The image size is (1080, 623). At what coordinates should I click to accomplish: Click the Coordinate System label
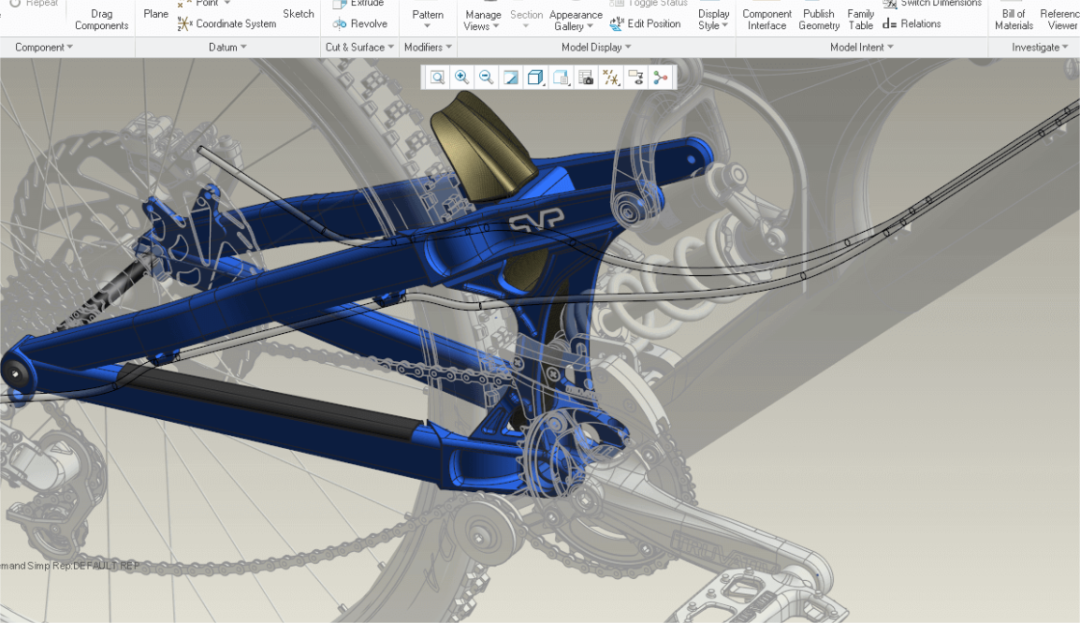(x=236, y=24)
